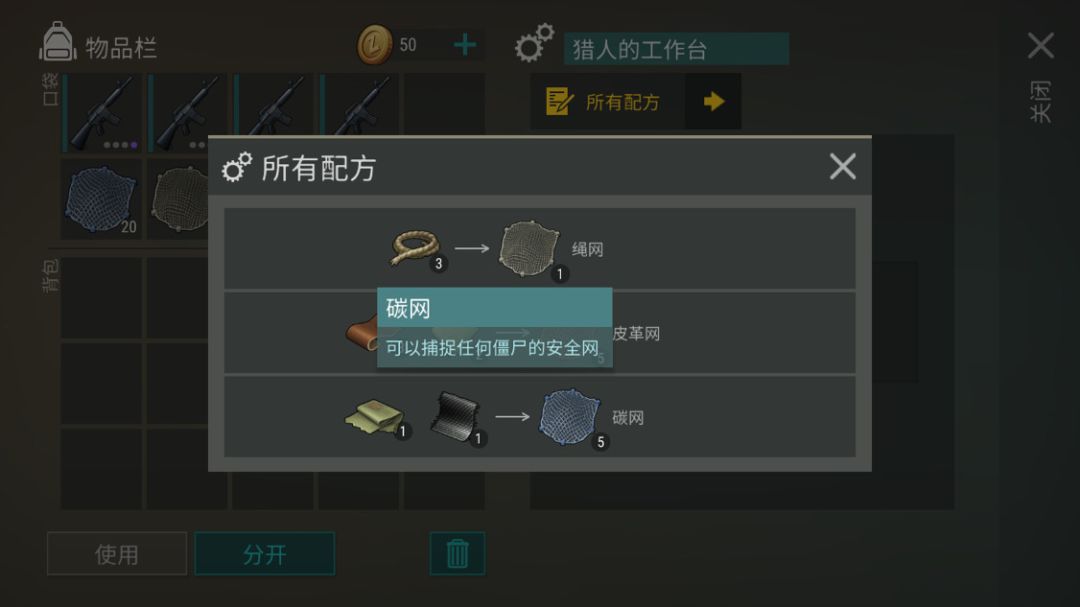This screenshot has width=1080, height=607.
Task: Click the leather ingredient icon
Action: 362,333
